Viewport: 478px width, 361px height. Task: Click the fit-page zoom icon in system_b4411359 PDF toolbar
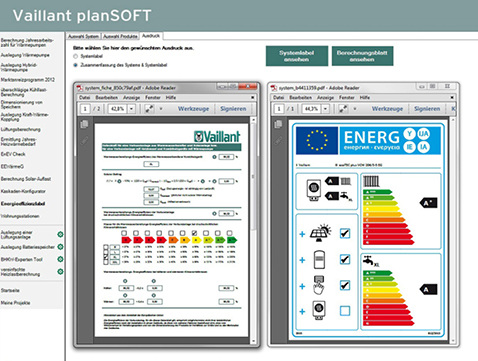click(x=343, y=109)
